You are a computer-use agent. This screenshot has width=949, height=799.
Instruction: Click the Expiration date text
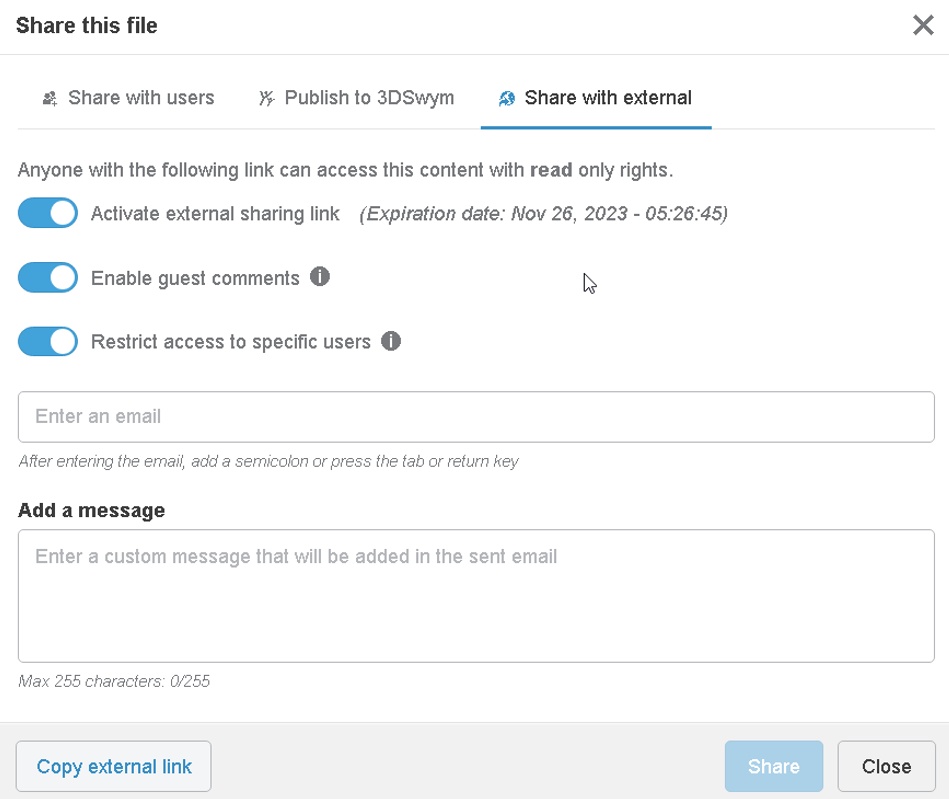543,214
